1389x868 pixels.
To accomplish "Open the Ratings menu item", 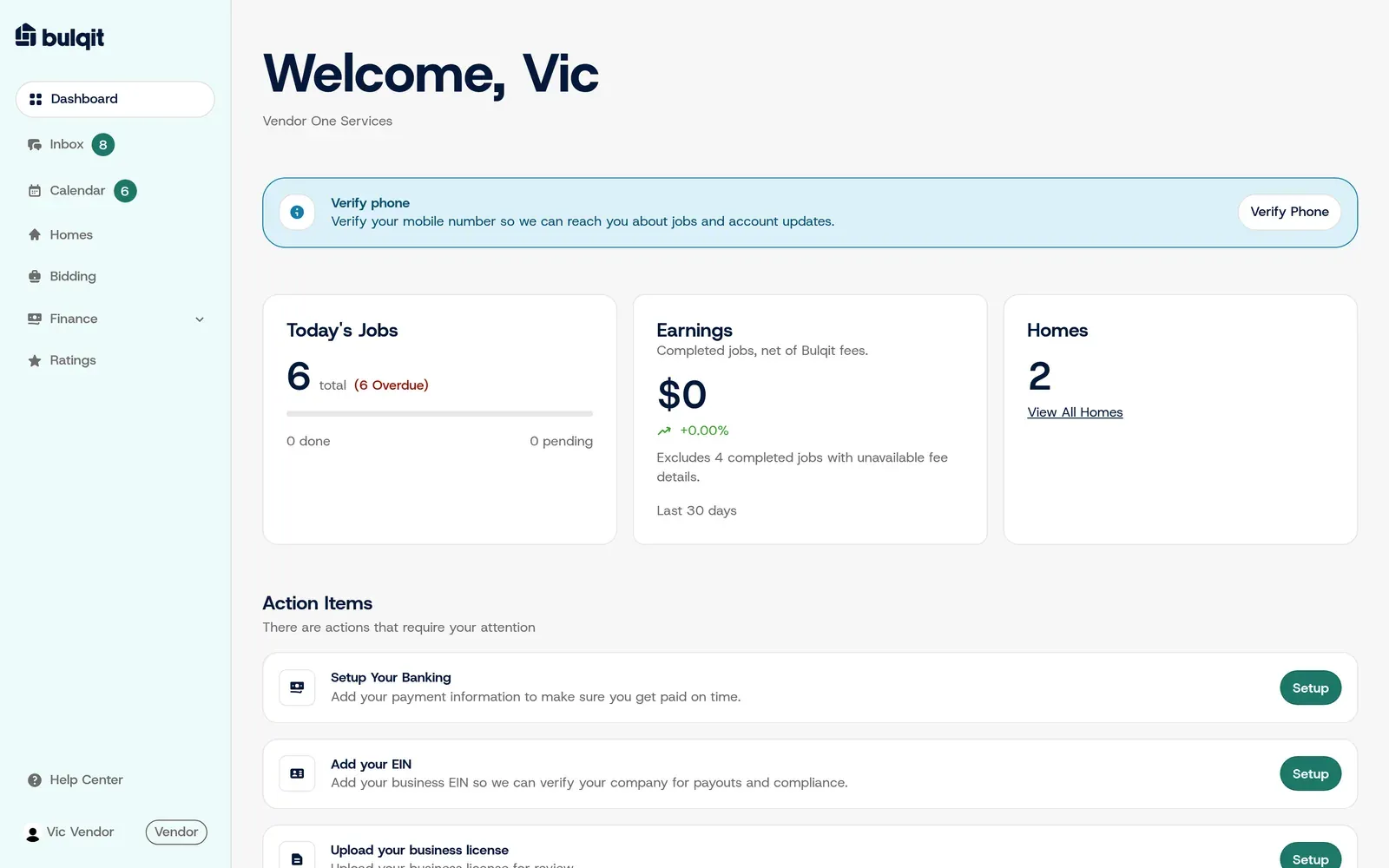I will [x=115, y=361].
